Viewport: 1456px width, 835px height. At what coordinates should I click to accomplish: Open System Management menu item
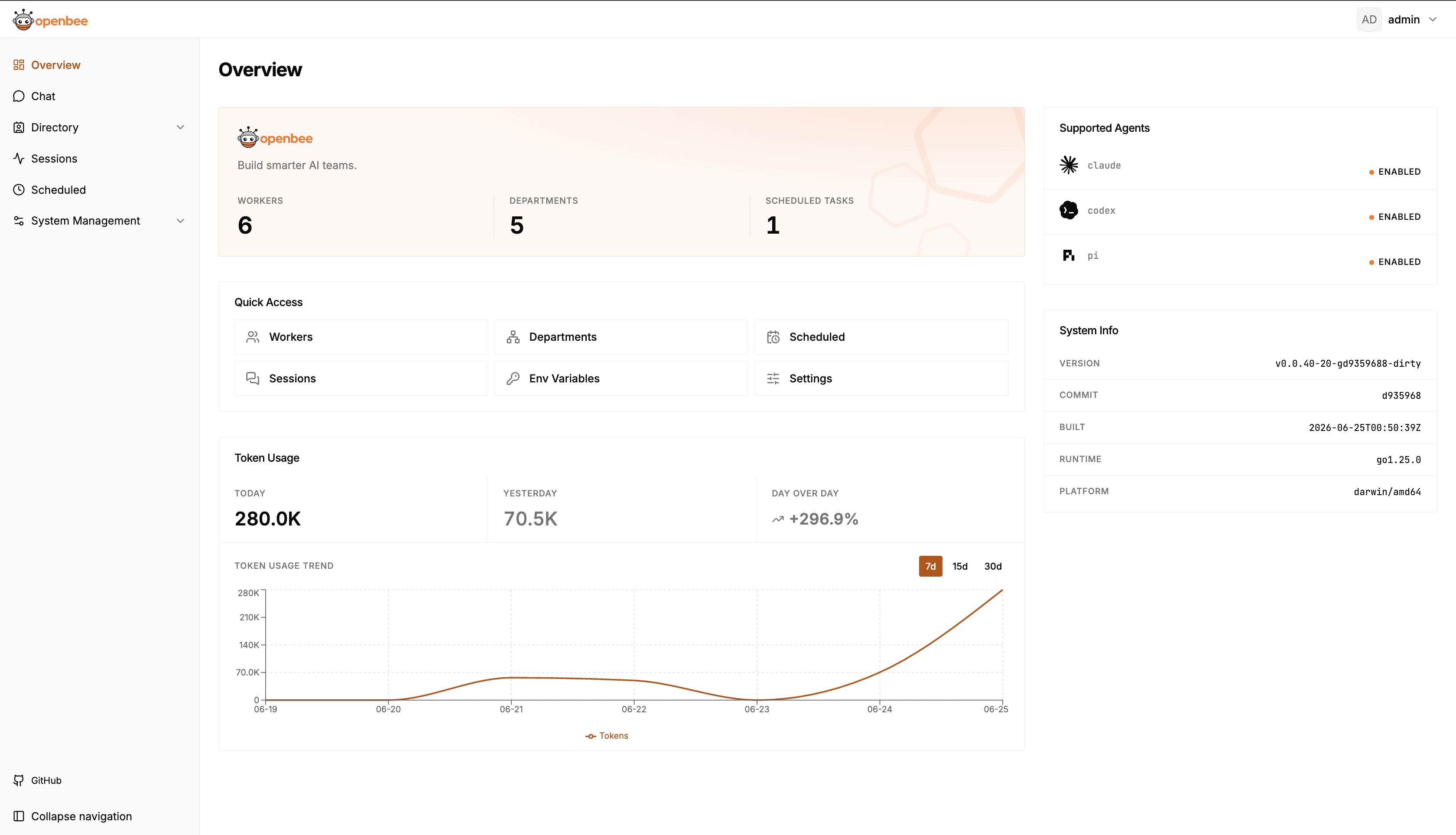[x=100, y=221]
